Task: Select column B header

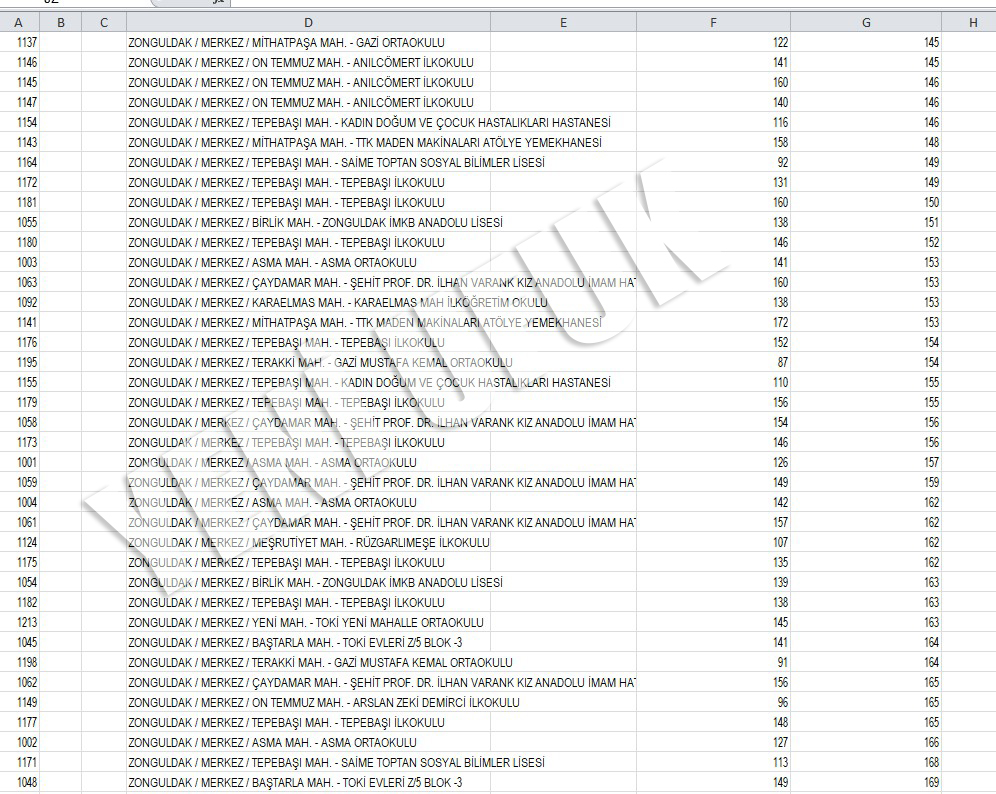Action: [x=62, y=22]
